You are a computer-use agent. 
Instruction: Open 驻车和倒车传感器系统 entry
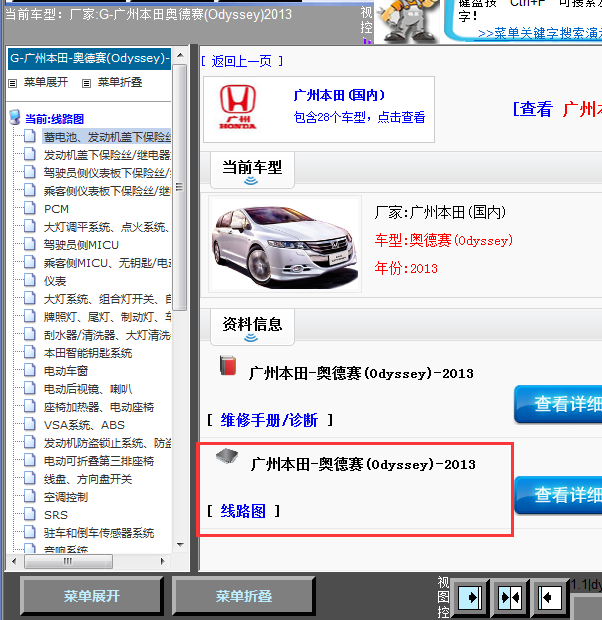[x=99, y=533]
